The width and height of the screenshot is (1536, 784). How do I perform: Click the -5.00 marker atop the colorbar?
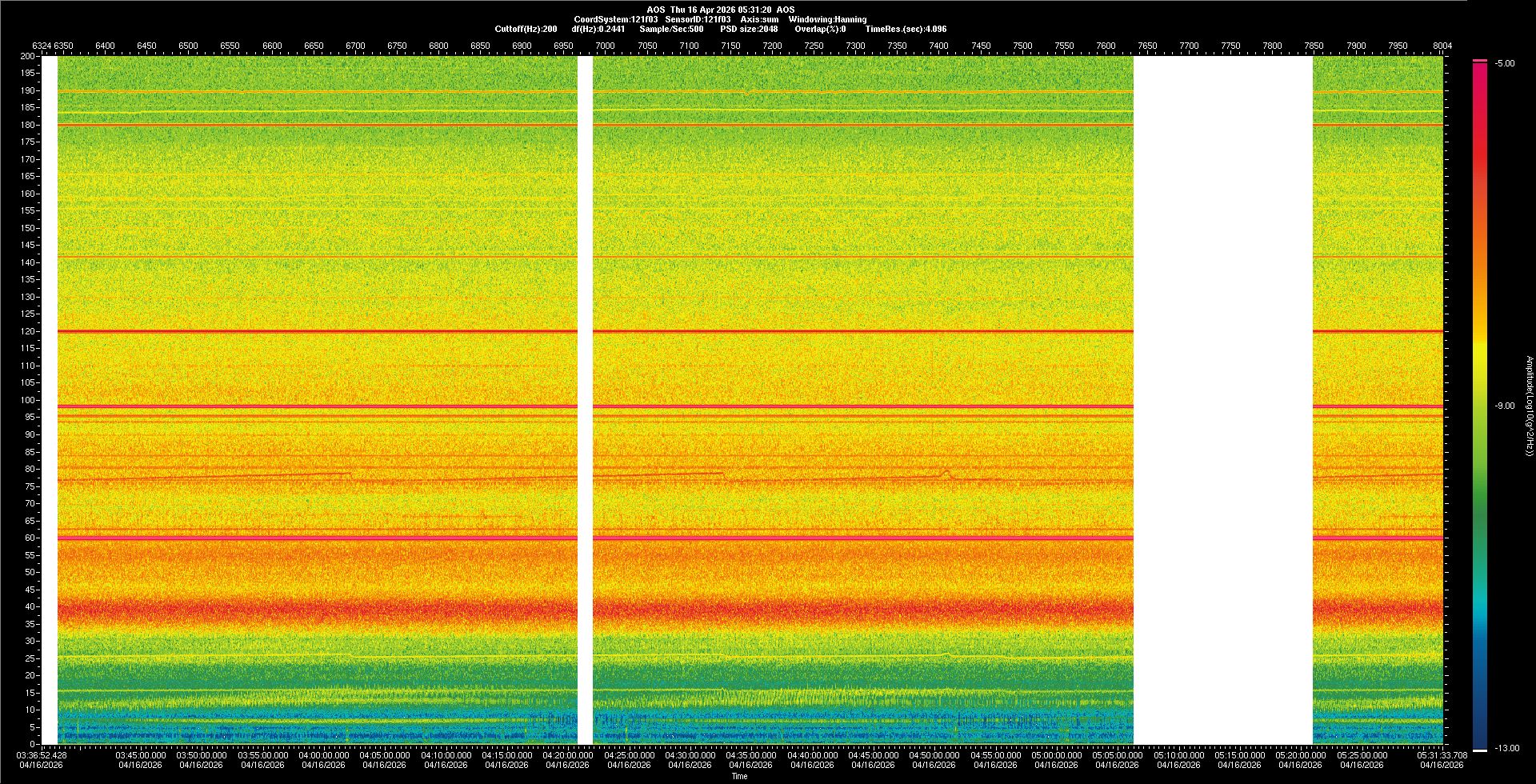pos(1505,63)
